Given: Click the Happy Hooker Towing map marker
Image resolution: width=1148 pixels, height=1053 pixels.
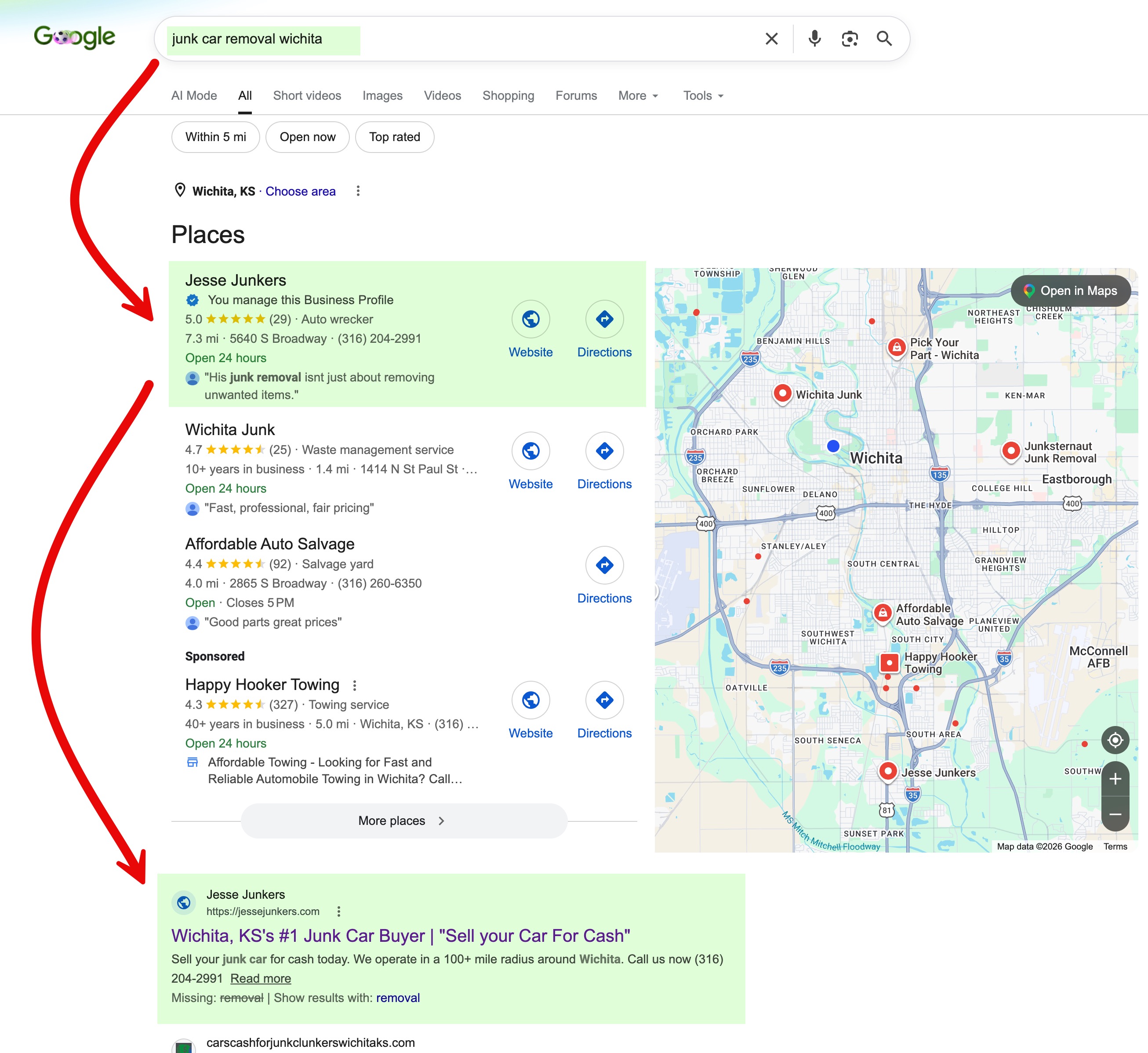Looking at the screenshot, I should [889, 663].
